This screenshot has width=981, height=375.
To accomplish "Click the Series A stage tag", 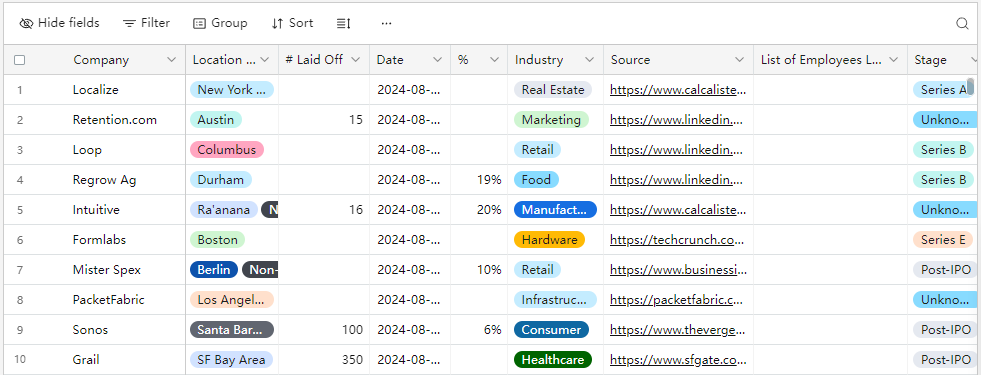I will 943,90.
